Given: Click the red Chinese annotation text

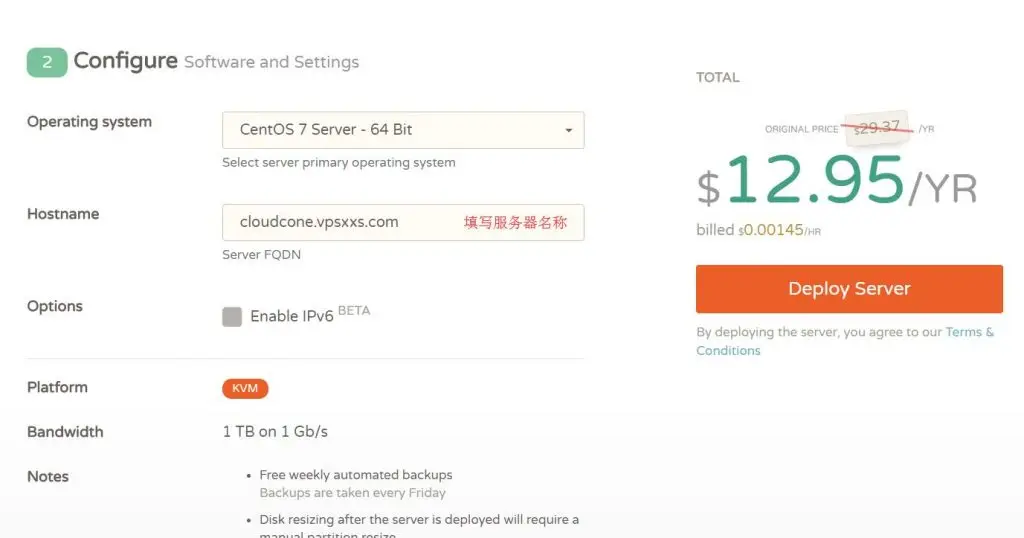Looking at the screenshot, I should pos(515,222).
